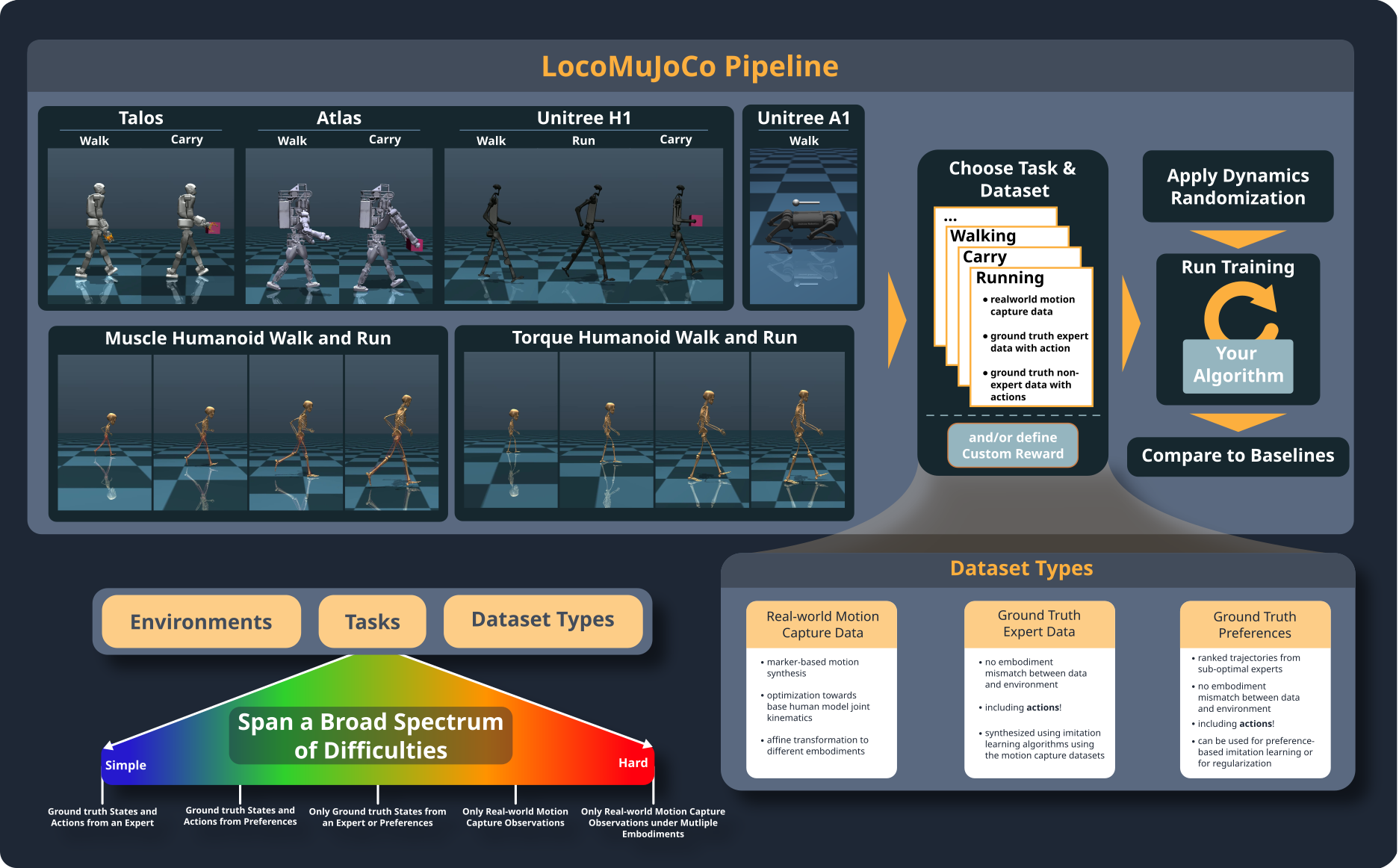Click the first Torque Humanoid skeleton frame
Viewport: 1399px width, 868px height.
(x=512, y=430)
